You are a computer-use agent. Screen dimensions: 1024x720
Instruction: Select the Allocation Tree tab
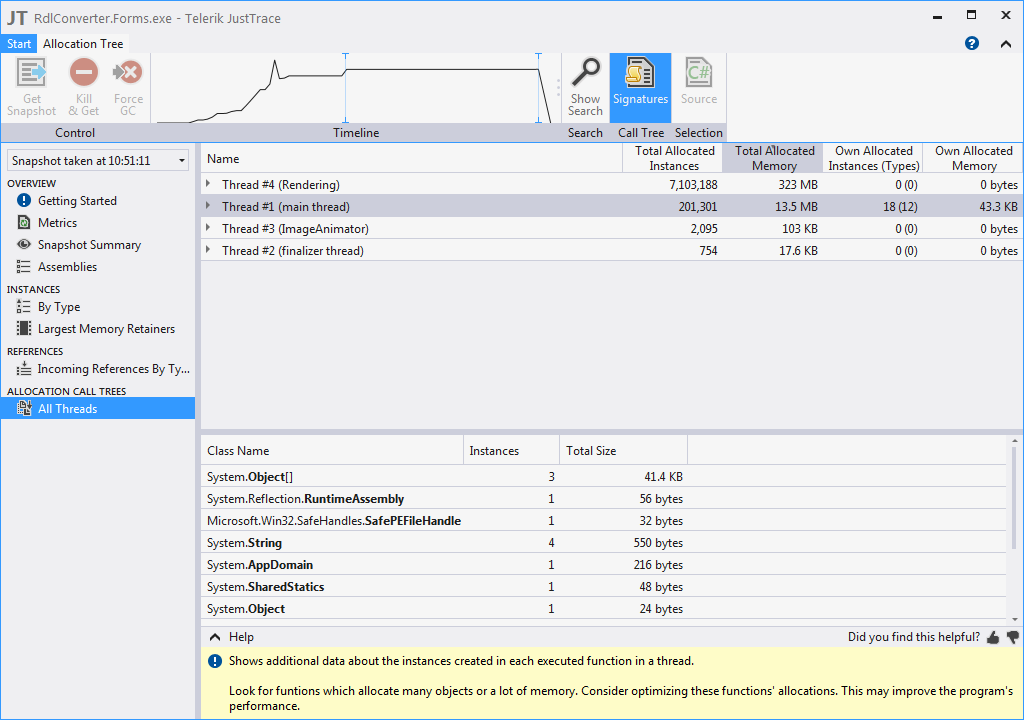coord(83,44)
